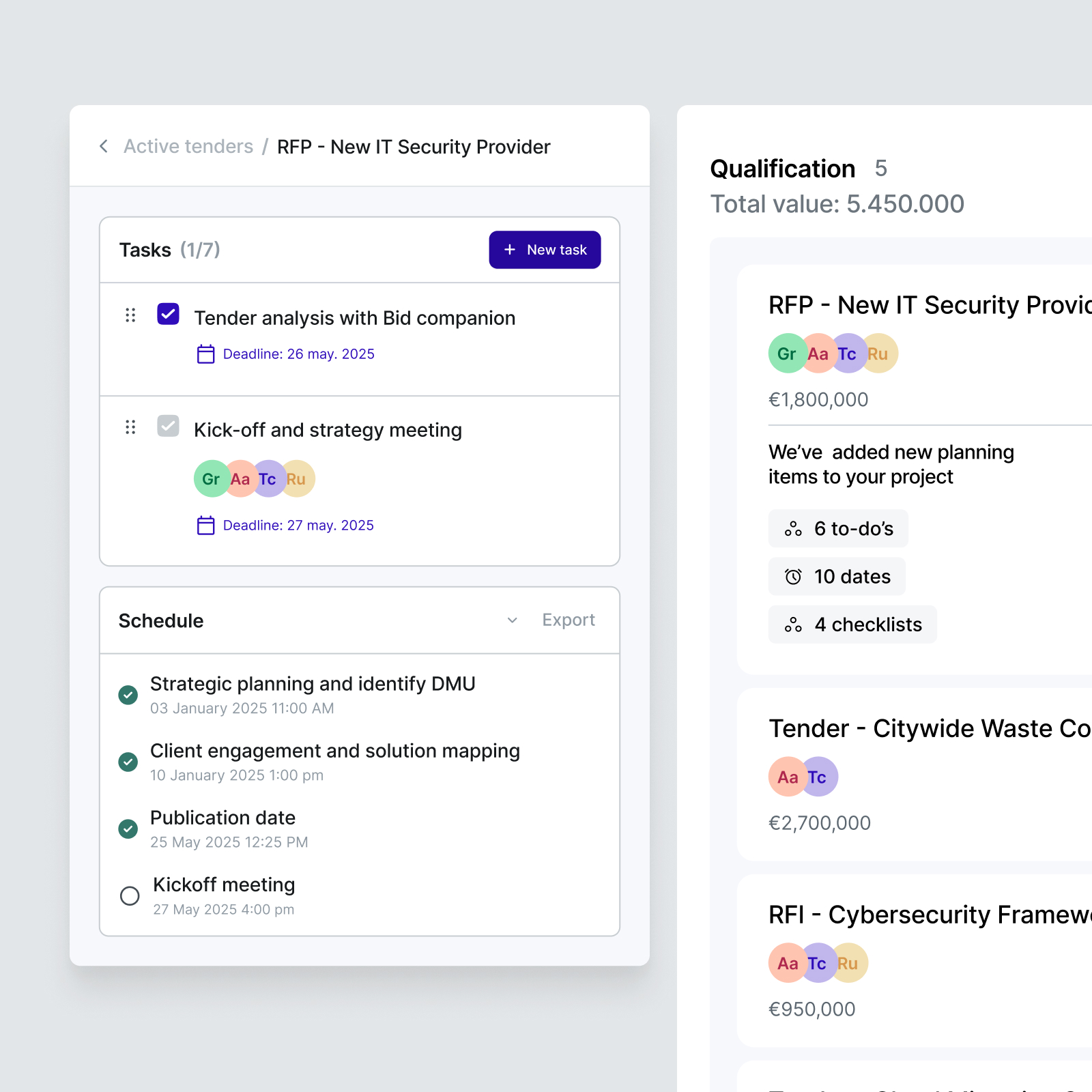Viewport: 1092px width, 1092px height.
Task: Click Ru avatar in Kick-off meeting task
Action: click(x=298, y=479)
